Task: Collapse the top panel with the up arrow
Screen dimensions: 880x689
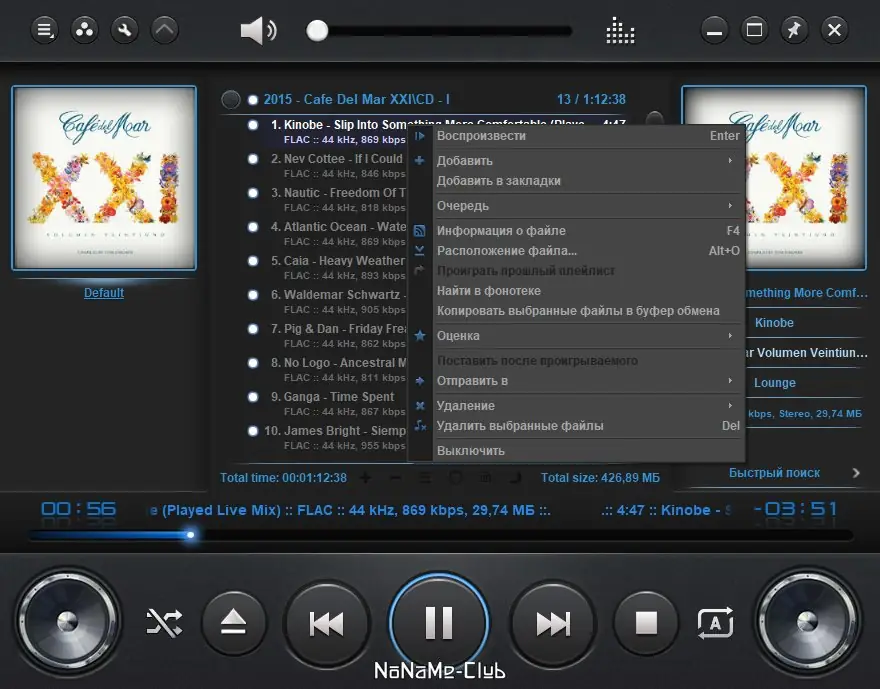Action: [x=164, y=30]
